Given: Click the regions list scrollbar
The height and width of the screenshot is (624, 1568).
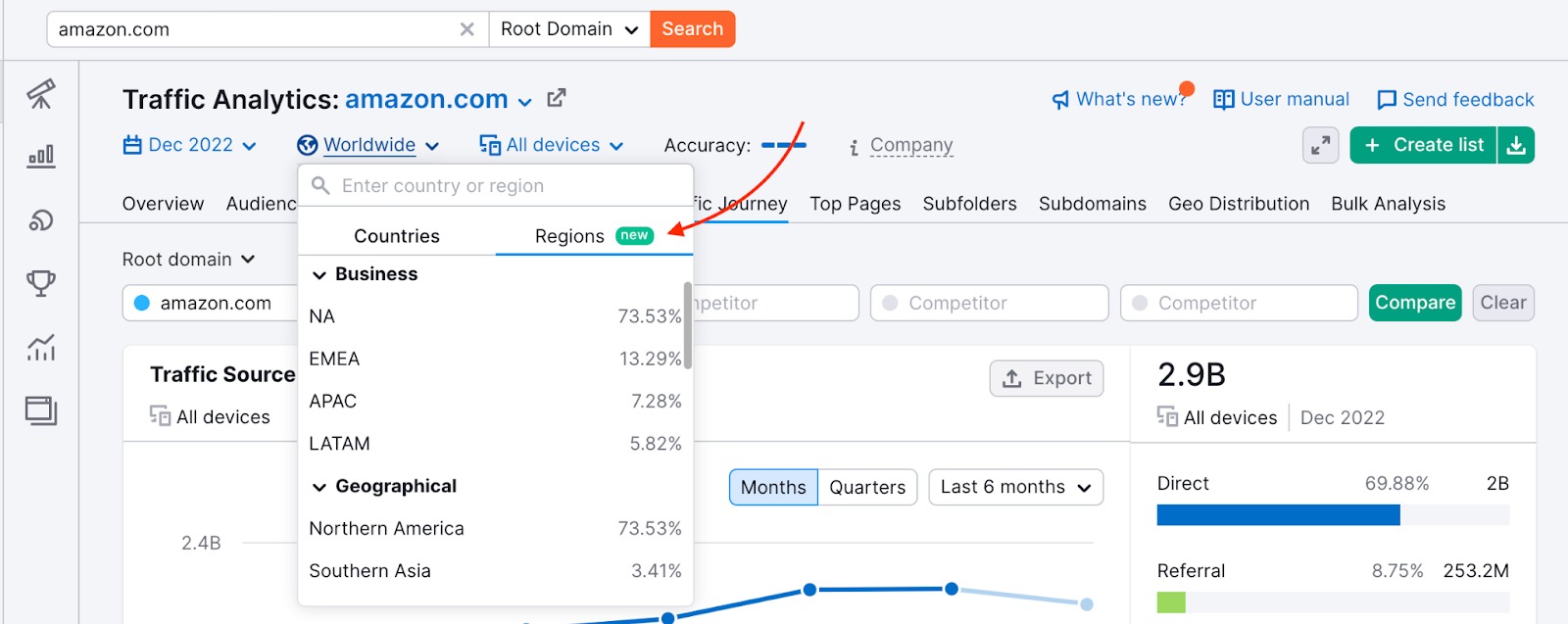Looking at the screenshot, I should pyautogui.click(x=688, y=325).
